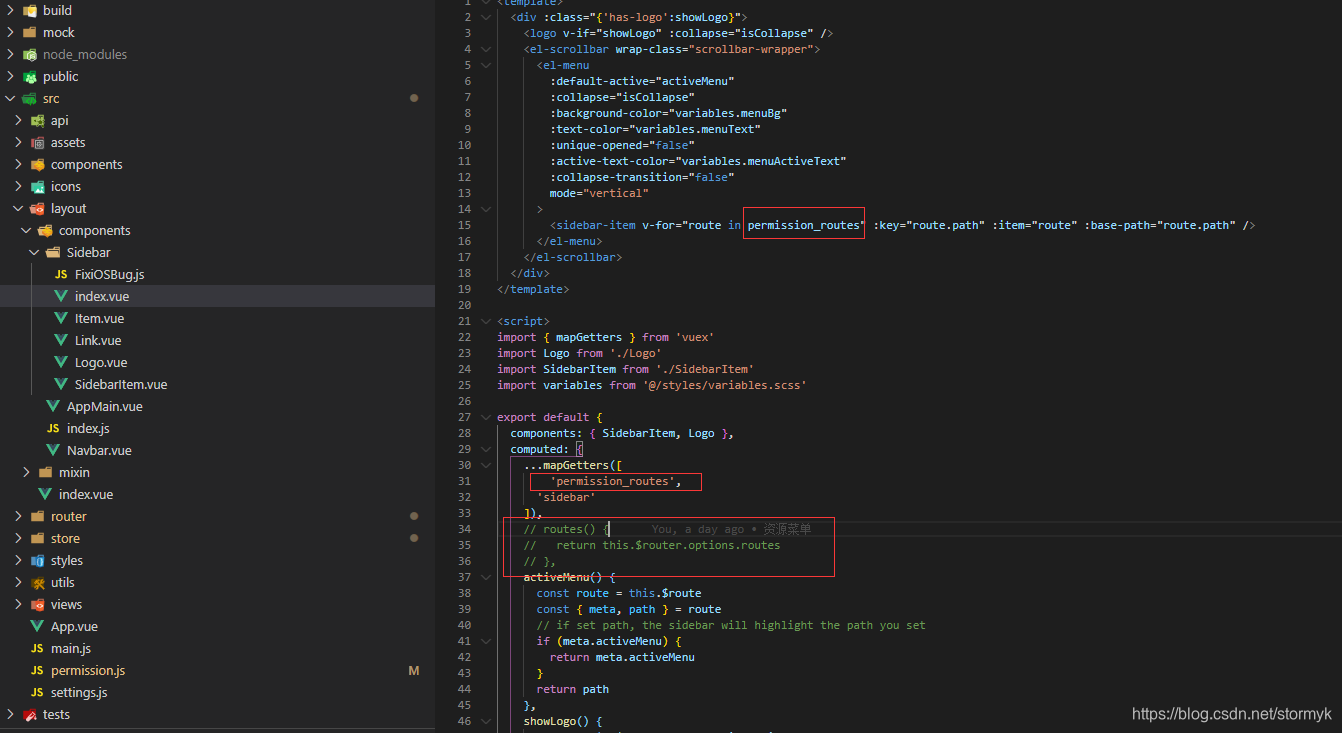Click the src folder icon

[29, 98]
